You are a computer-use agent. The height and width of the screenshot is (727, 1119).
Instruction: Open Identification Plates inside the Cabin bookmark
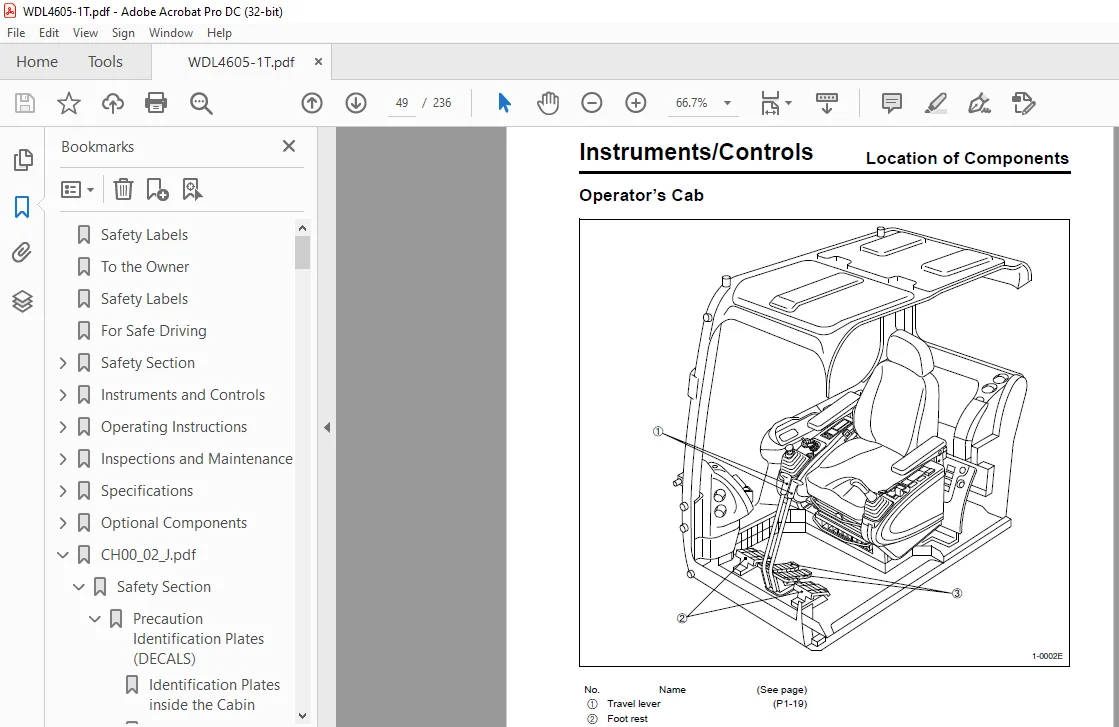(x=214, y=695)
